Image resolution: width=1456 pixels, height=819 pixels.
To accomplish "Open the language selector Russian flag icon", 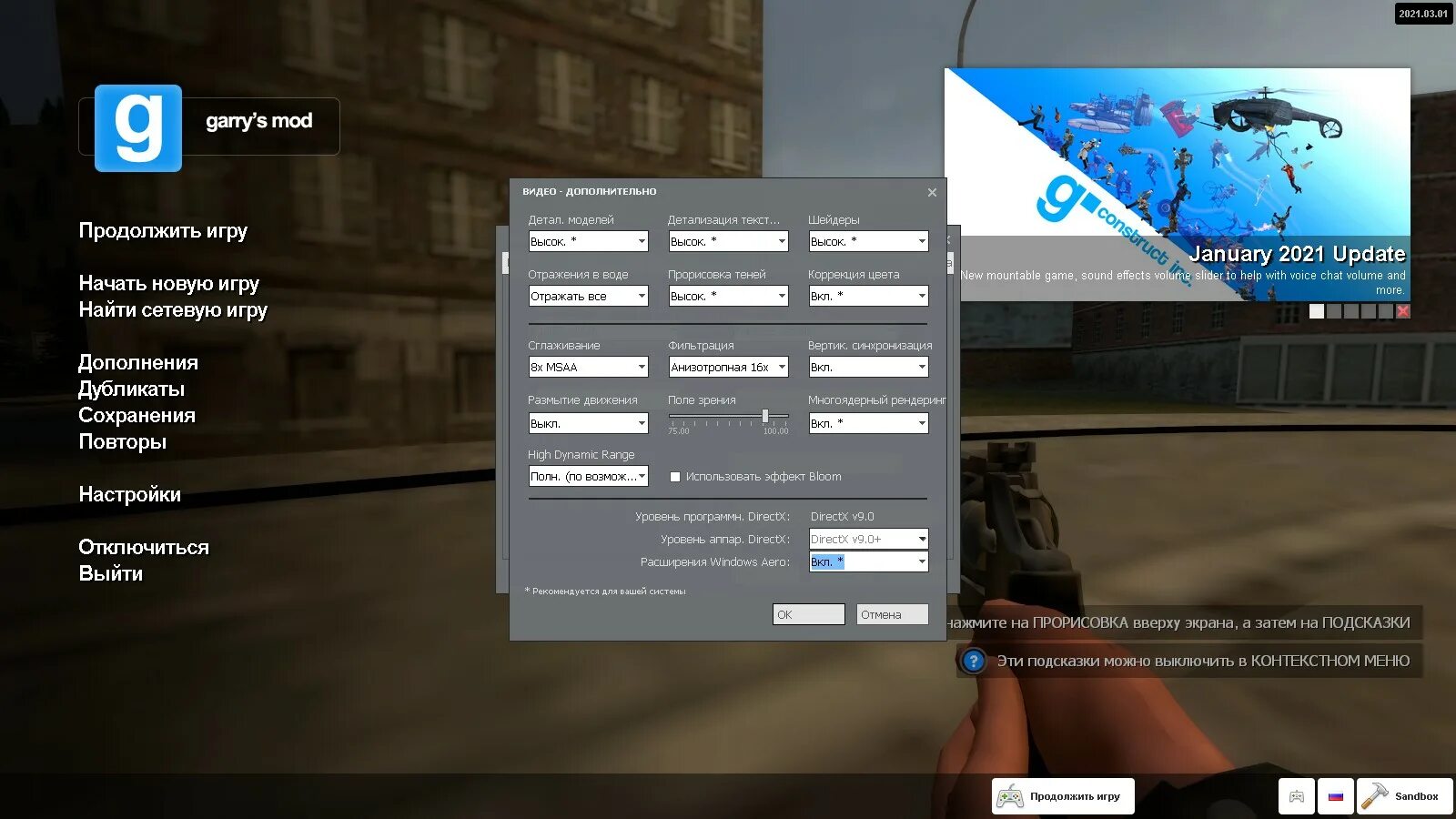I will coord(1335,796).
